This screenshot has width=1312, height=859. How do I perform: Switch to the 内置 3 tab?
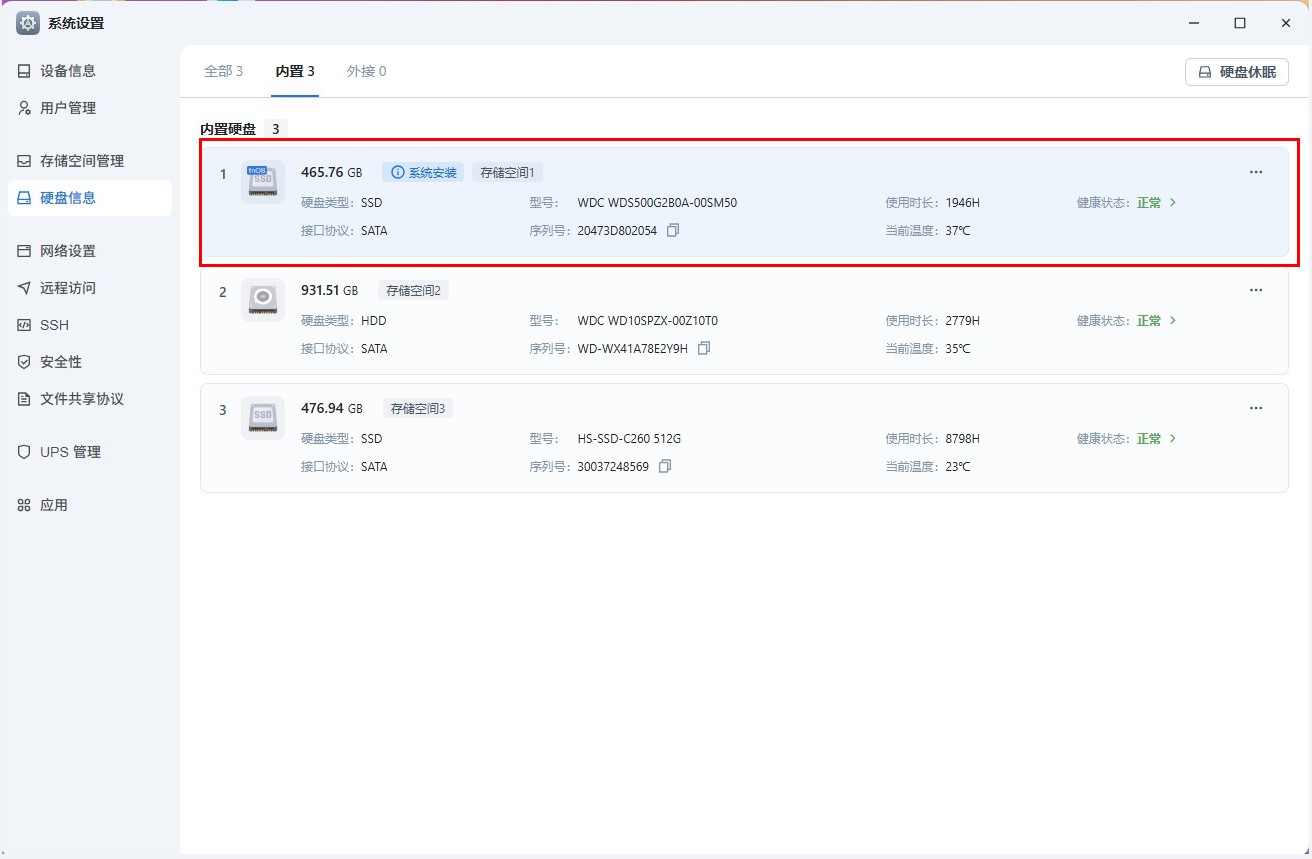(x=295, y=71)
